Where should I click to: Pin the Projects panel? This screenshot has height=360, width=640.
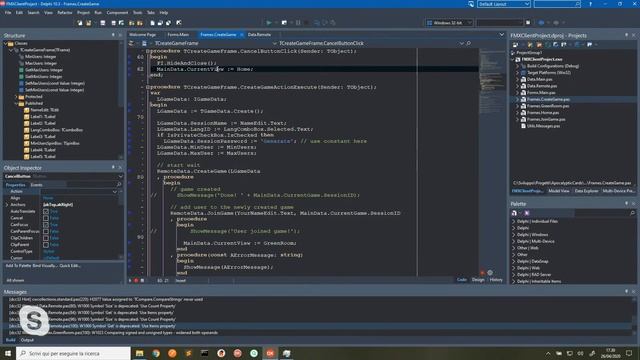[x=627, y=36]
